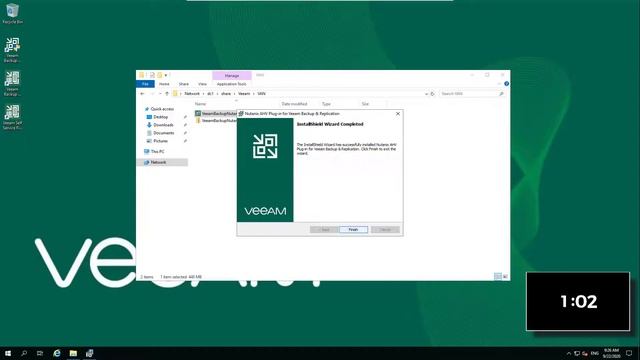This screenshot has height=360, width=640.
Task: Switch Explorer to details view icon
Action: click(498, 277)
